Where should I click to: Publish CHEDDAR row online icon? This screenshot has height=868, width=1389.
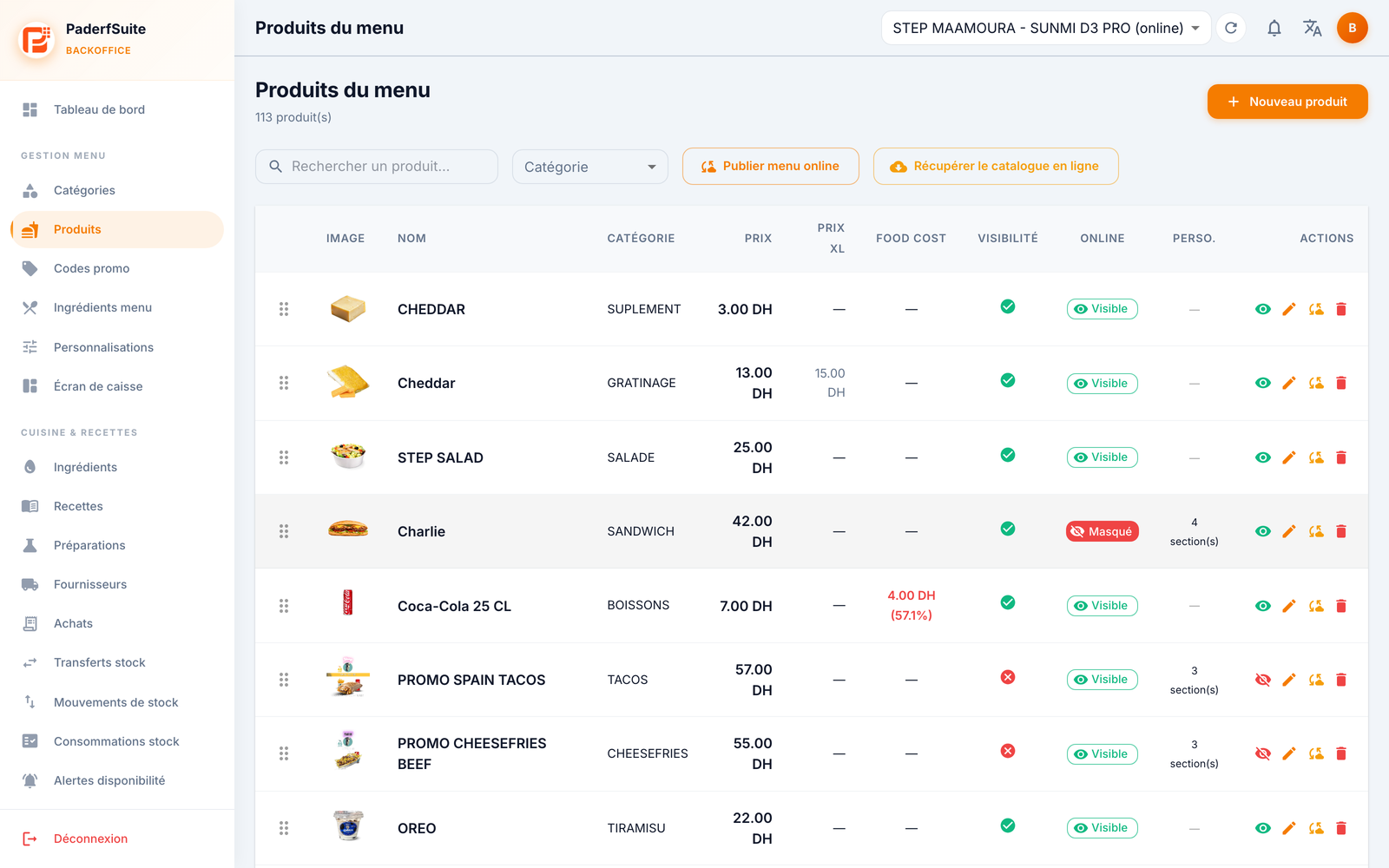coord(1316,309)
